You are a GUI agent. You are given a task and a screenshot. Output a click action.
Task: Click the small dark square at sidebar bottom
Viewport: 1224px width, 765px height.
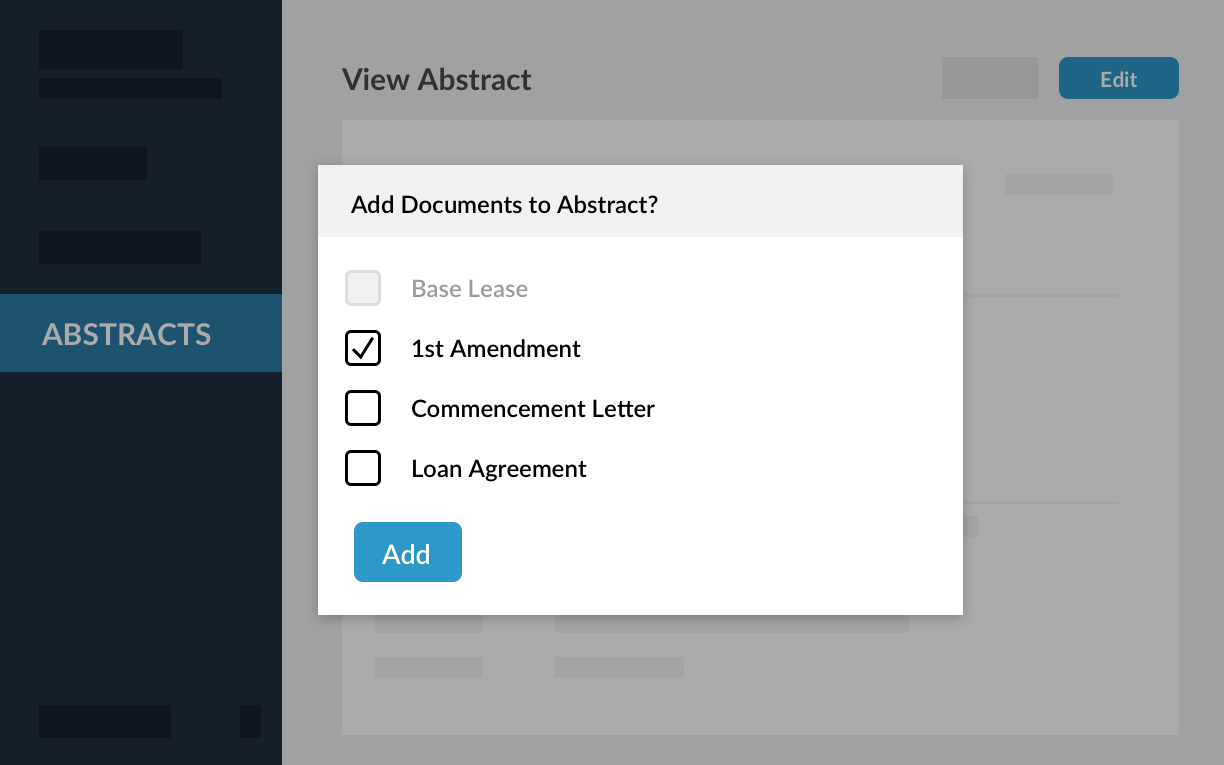pyautogui.click(x=250, y=721)
